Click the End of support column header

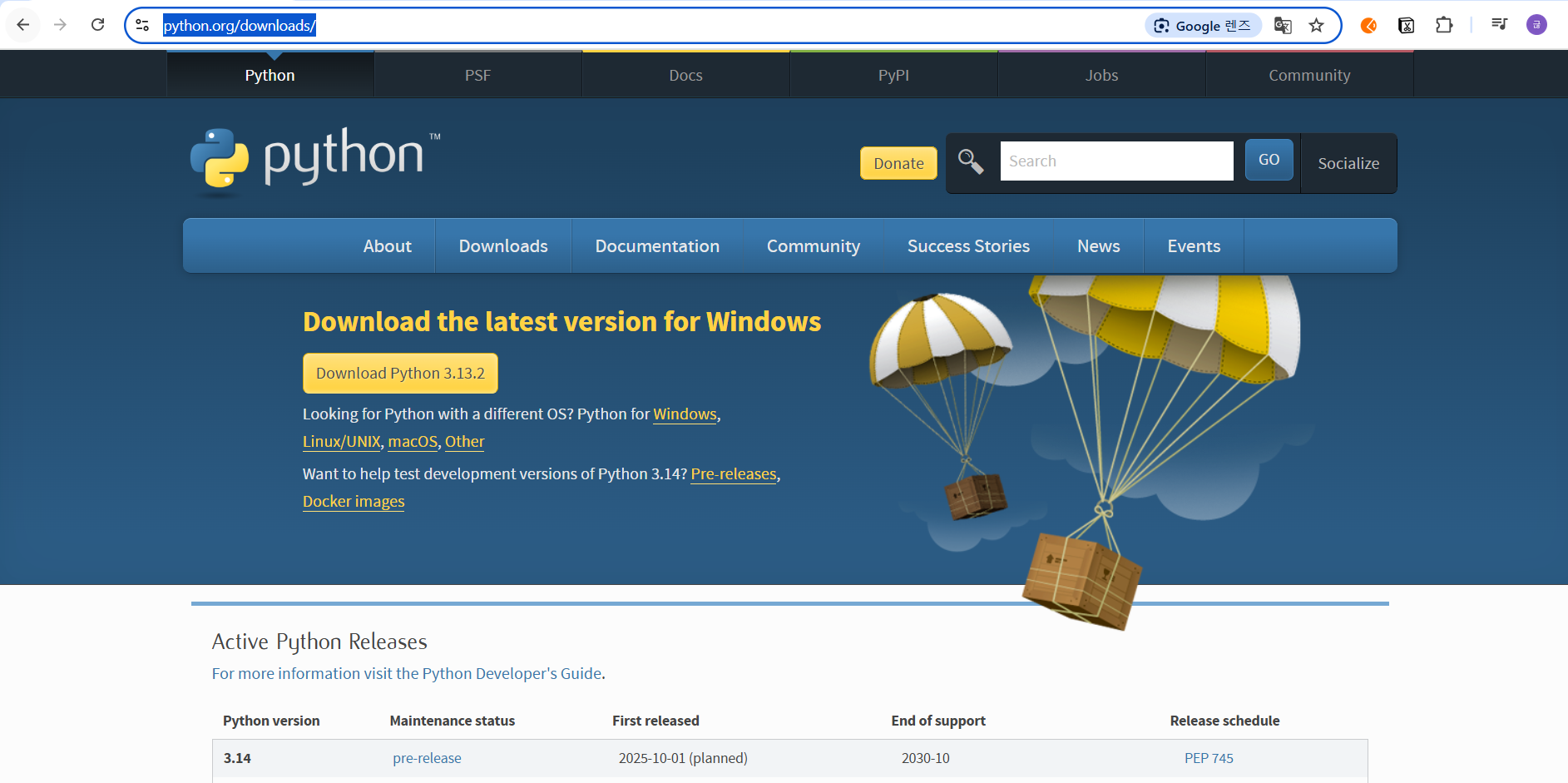[938, 721]
